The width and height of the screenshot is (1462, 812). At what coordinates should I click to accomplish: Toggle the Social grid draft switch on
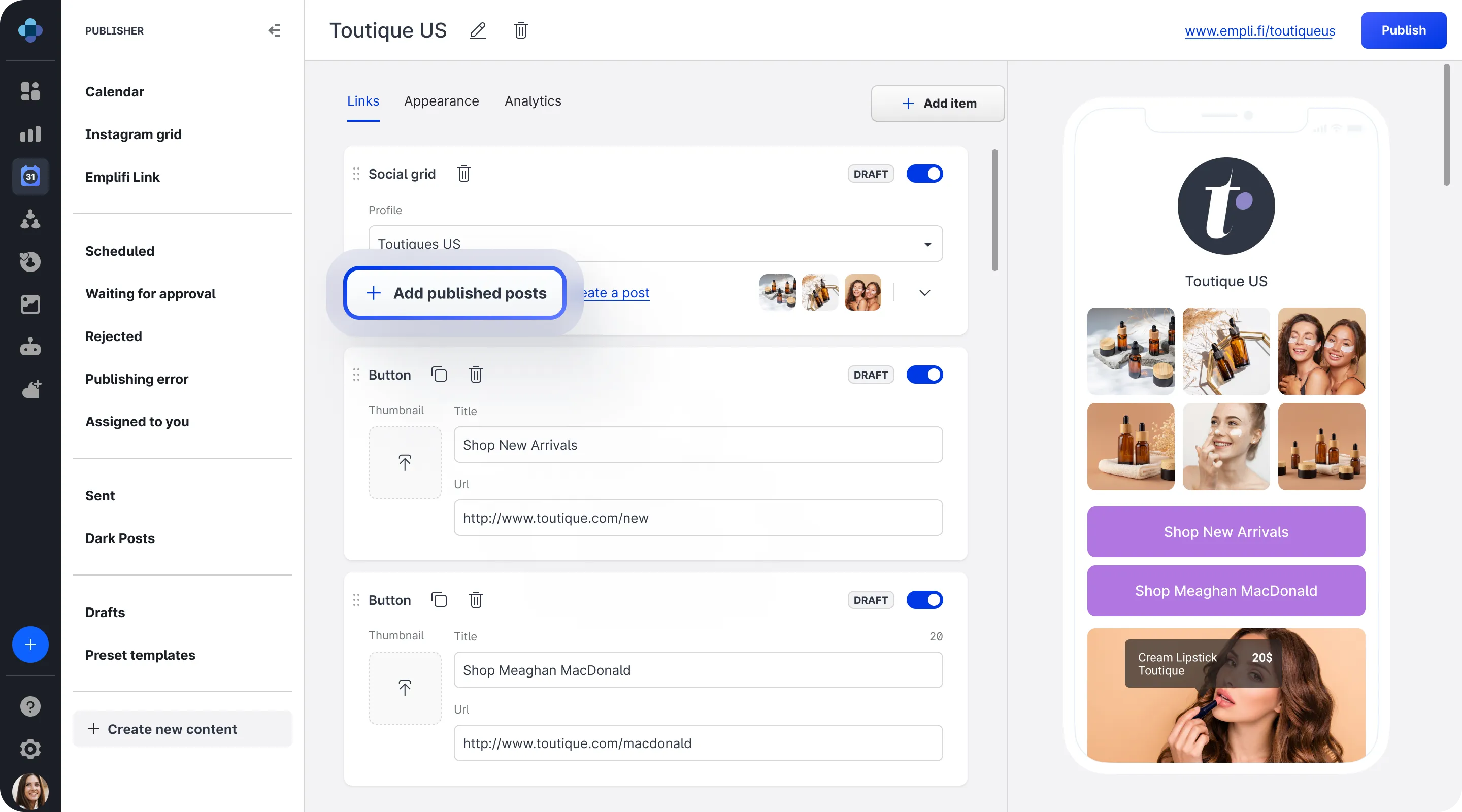(x=924, y=174)
